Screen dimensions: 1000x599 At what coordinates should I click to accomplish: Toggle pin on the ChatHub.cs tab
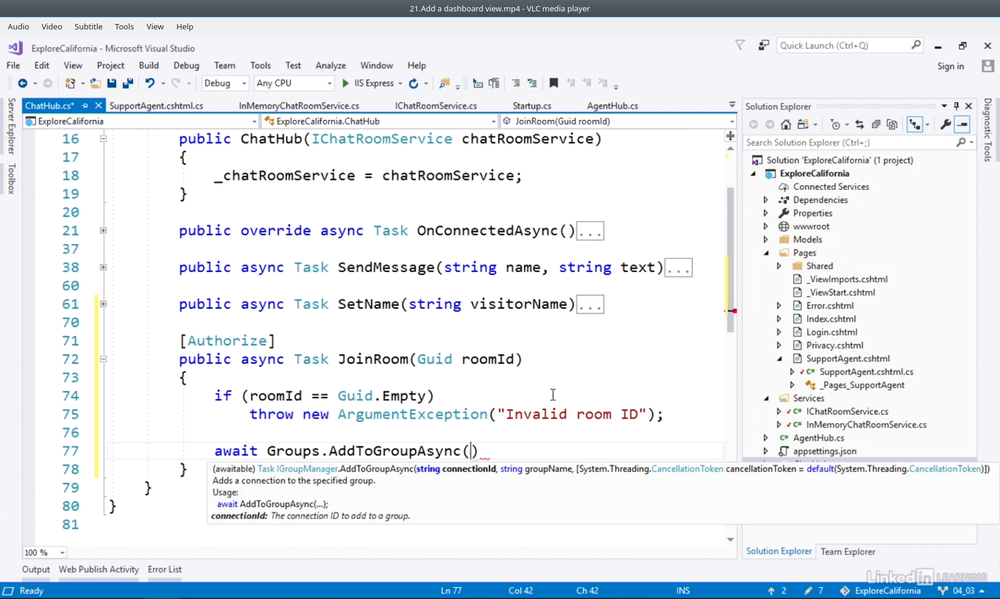click(x=85, y=106)
